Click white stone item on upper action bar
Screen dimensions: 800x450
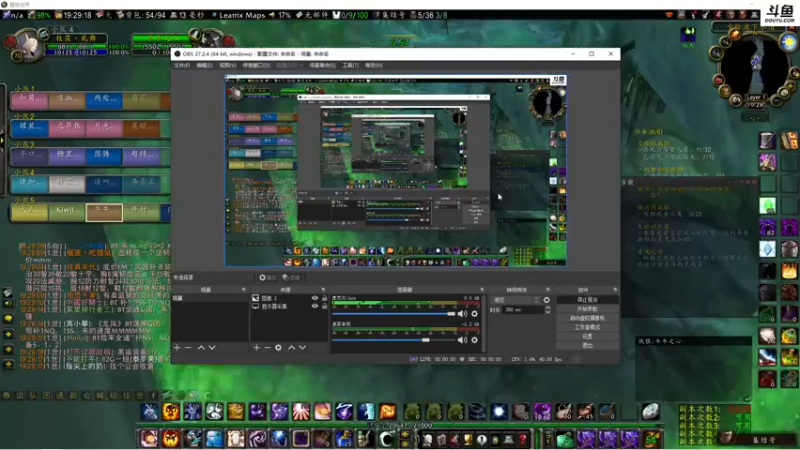pyautogui.click(x=651, y=411)
